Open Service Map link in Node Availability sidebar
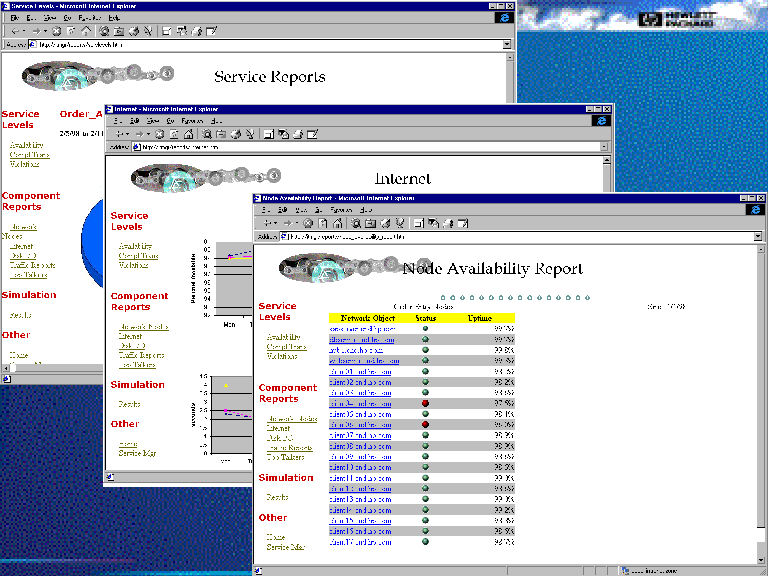Image resolution: width=768 pixels, height=576 pixels. click(285, 547)
